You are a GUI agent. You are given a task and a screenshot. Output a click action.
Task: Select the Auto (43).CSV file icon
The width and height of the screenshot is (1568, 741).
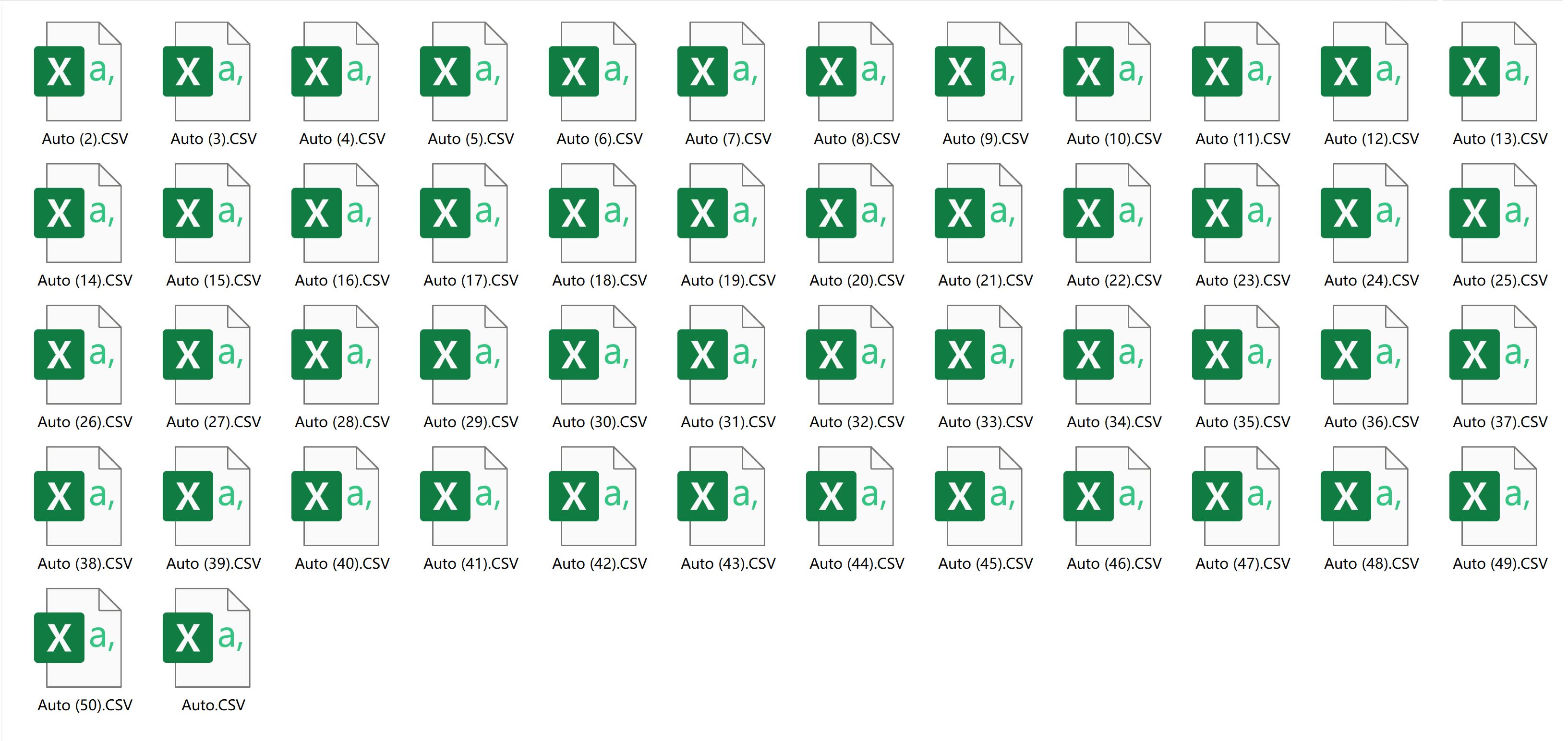tap(721, 496)
